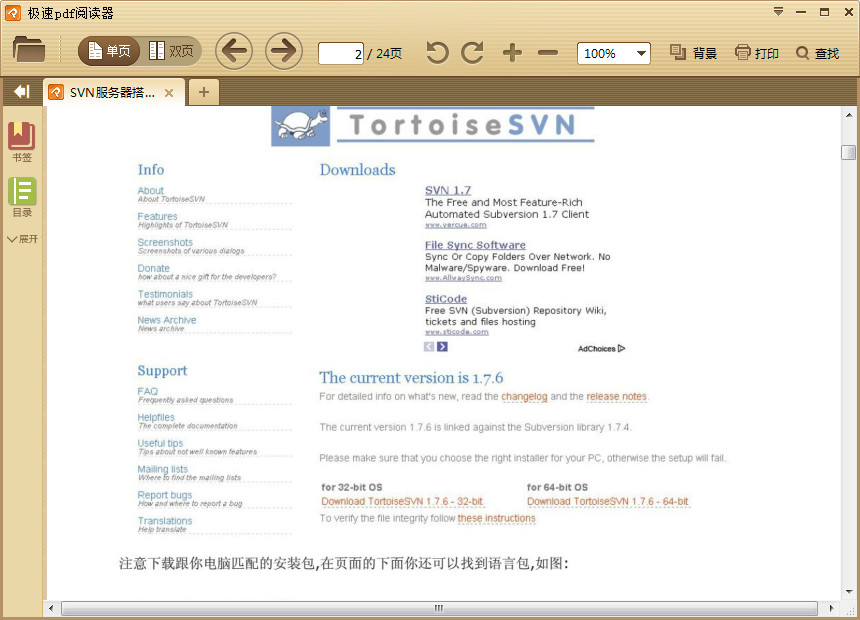Click the Useful tips link
Viewport: 860px width, 620px height.
click(x=160, y=443)
